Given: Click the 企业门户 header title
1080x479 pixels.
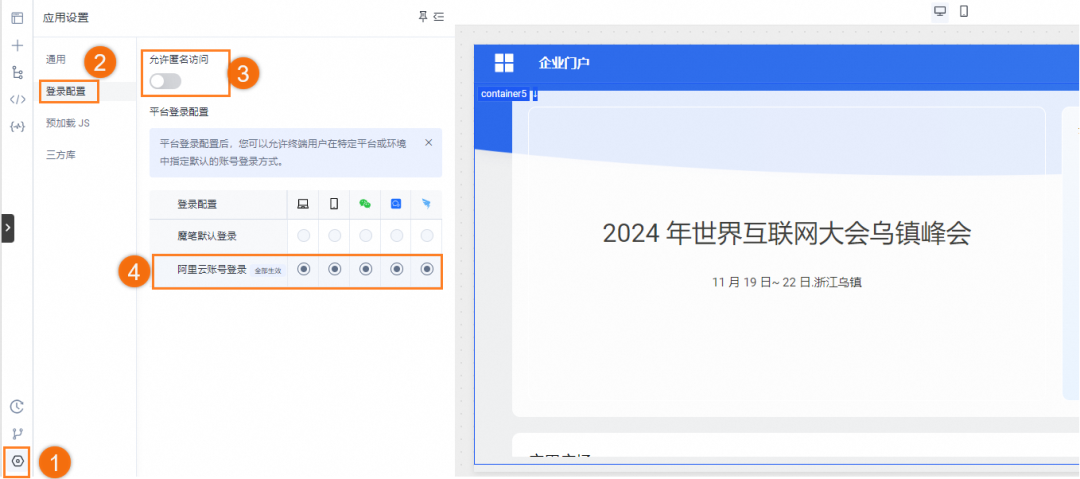Looking at the screenshot, I should (564, 63).
